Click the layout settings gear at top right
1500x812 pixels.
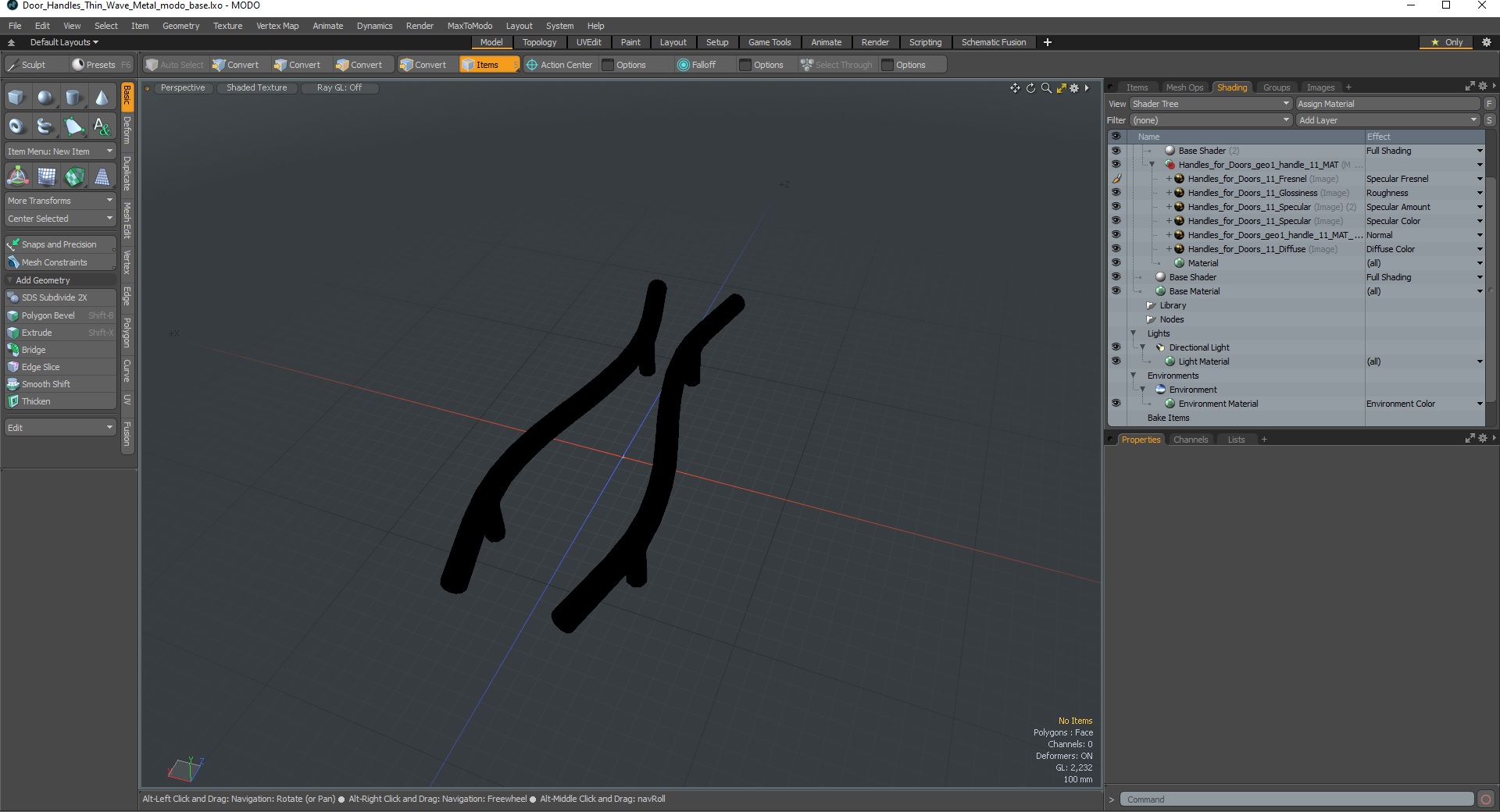click(1487, 42)
